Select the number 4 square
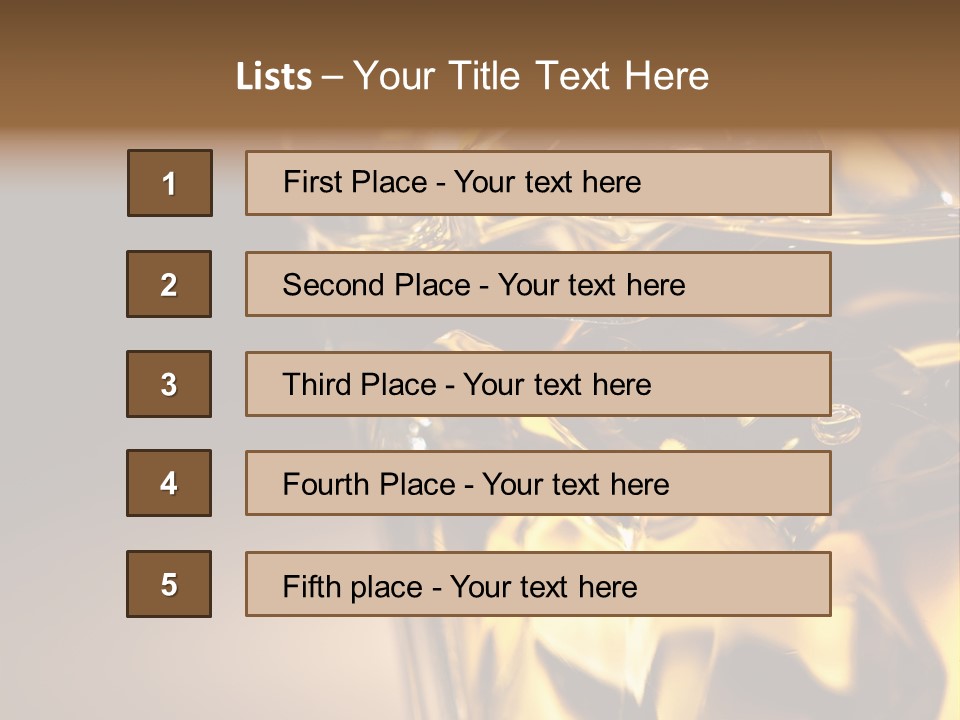960x720 pixels. 169,483
